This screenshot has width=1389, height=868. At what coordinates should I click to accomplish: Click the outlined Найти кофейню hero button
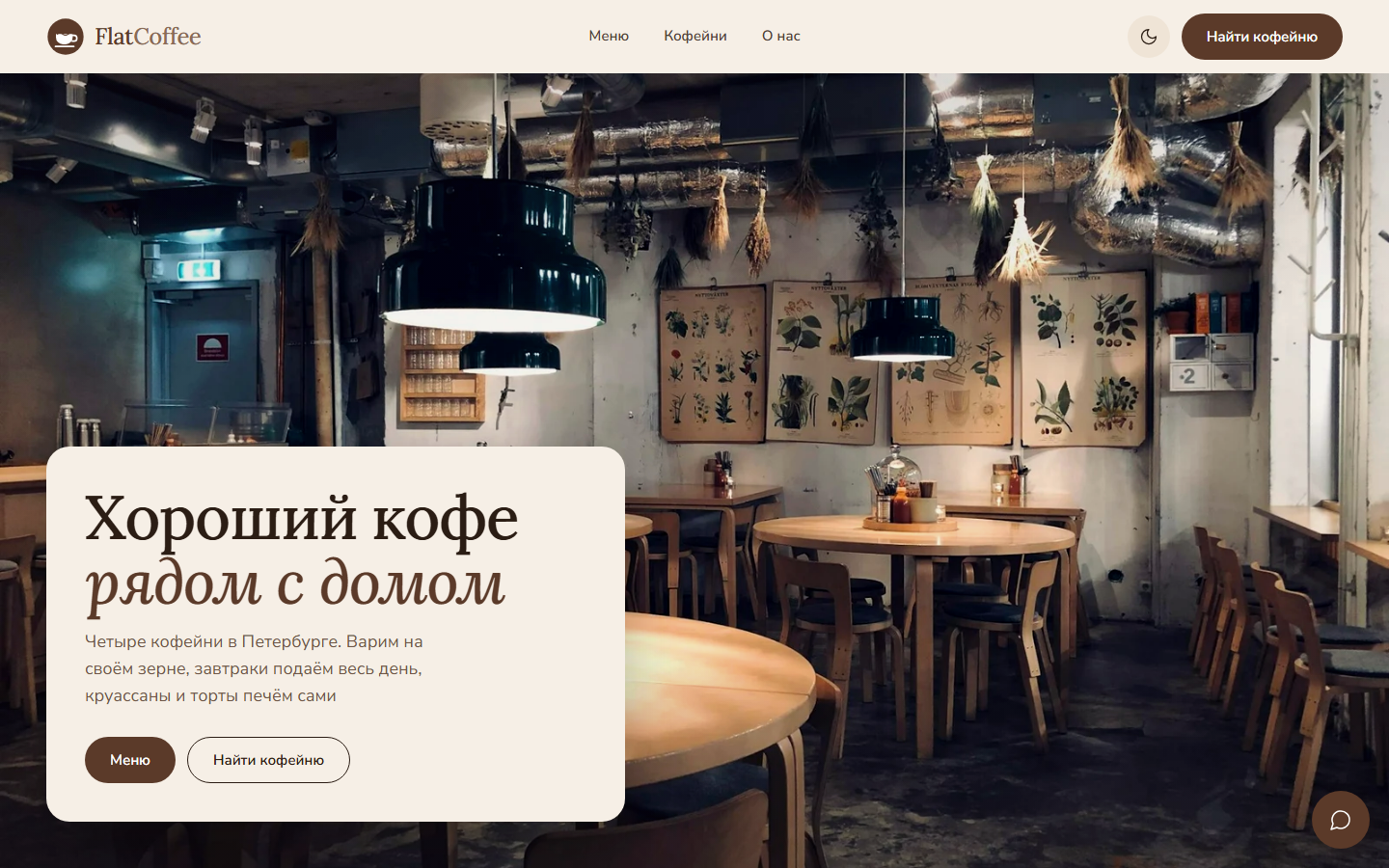268,760
